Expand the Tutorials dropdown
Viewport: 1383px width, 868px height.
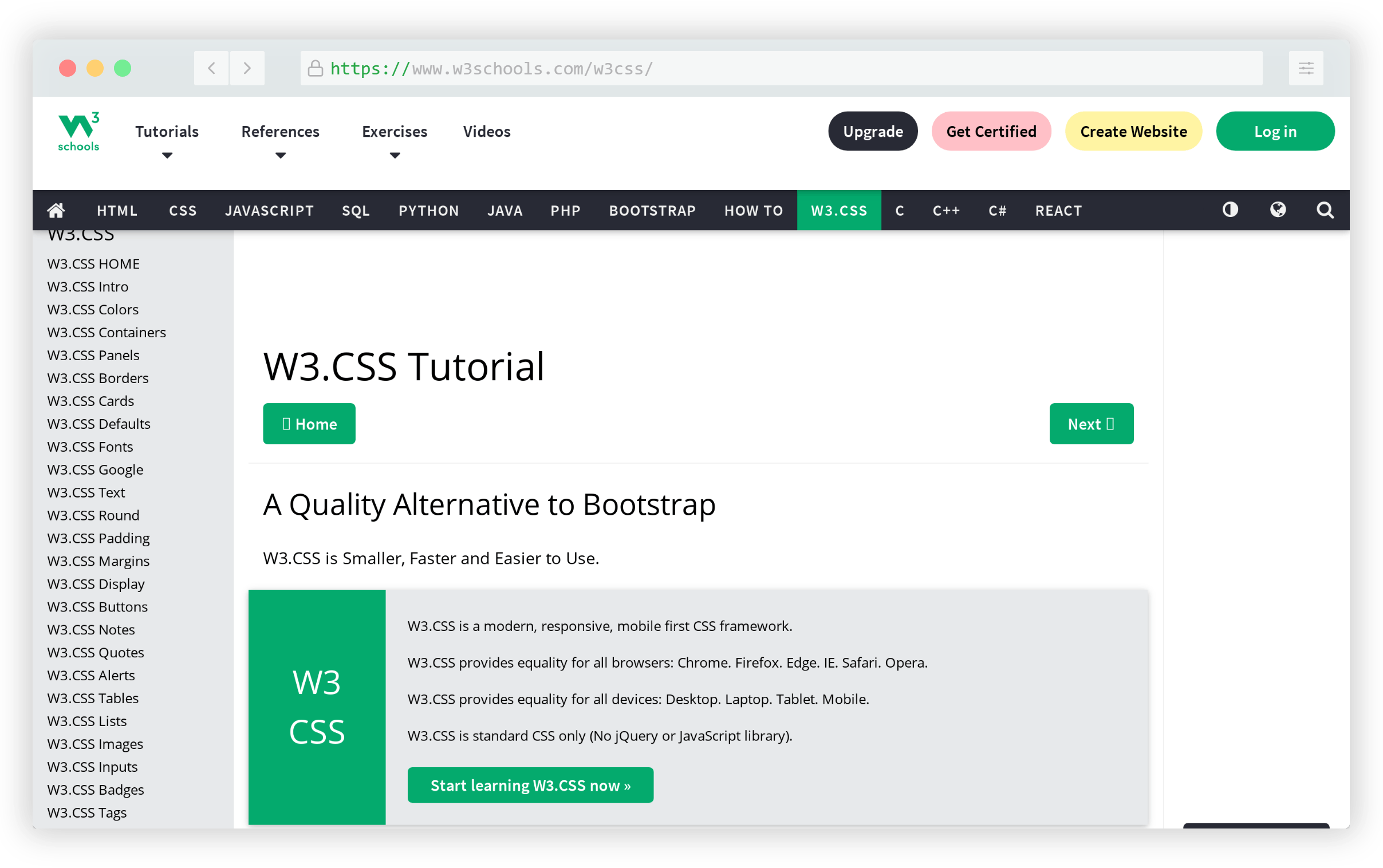coord(167,131)
